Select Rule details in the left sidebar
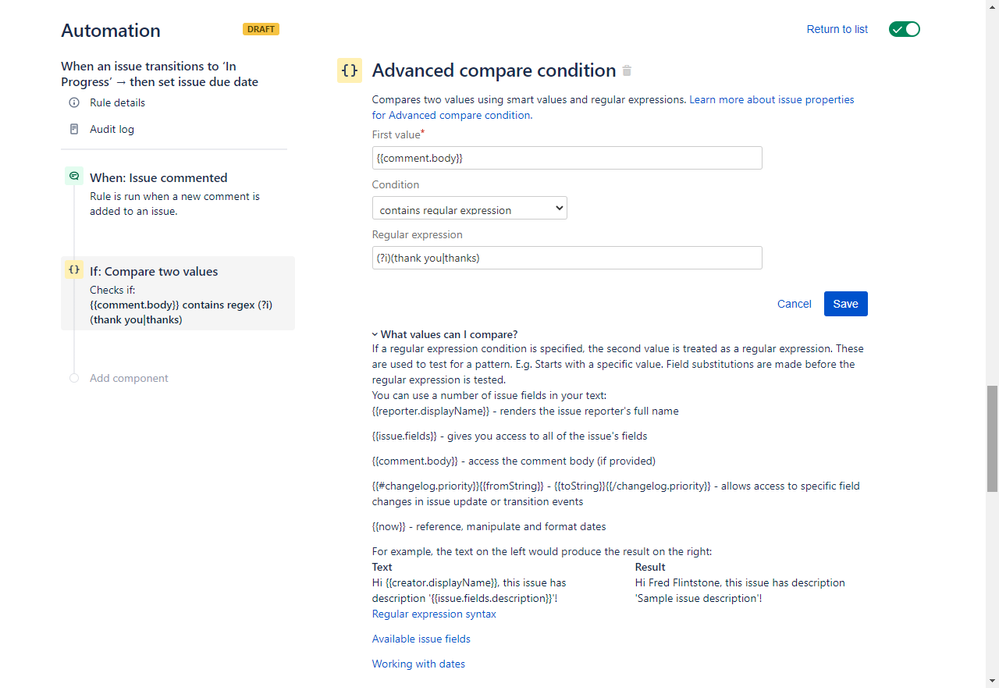This screenshot has width=999, height=688. click(117, 102)
